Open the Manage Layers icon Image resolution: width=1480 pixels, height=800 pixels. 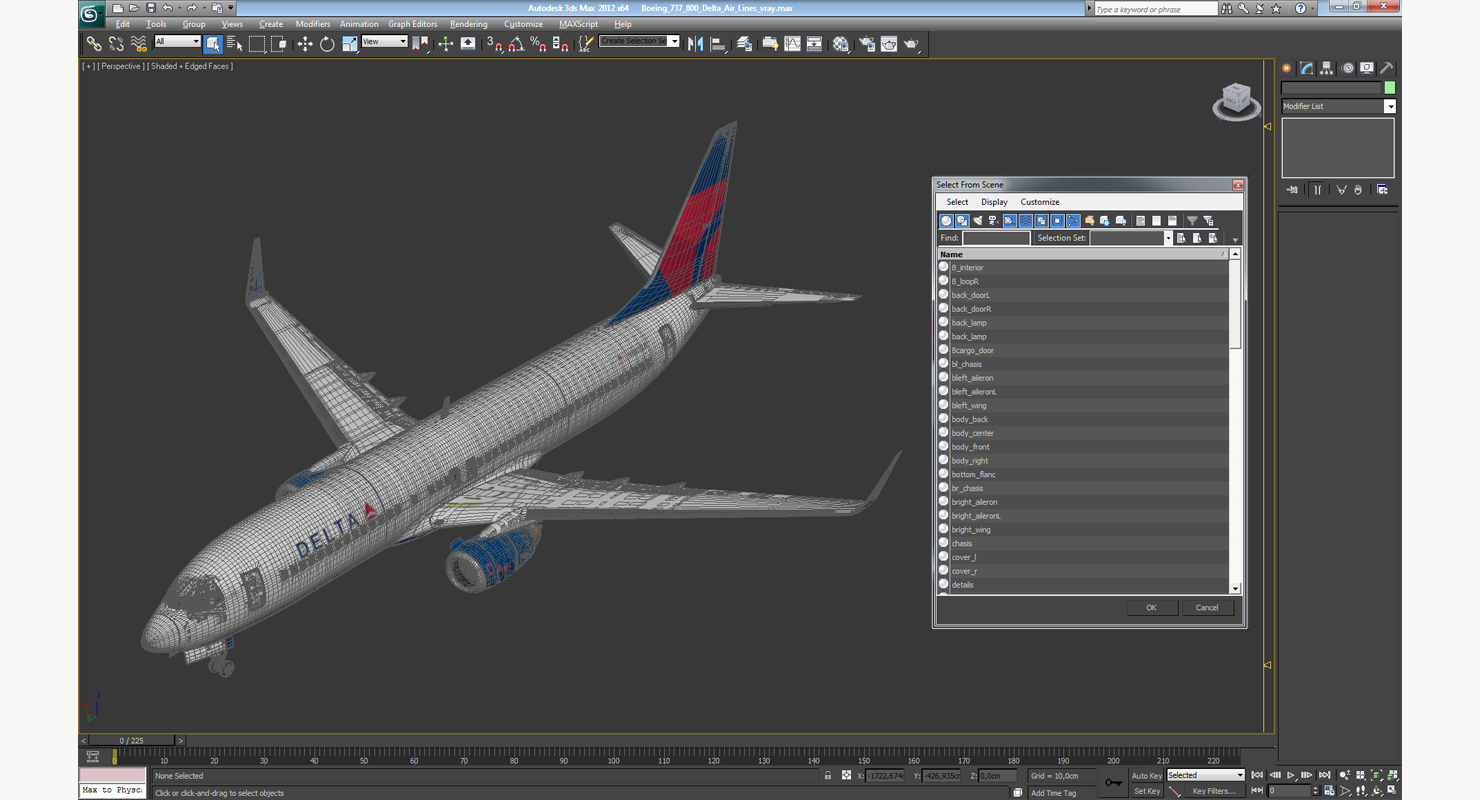tap(744, 43)
